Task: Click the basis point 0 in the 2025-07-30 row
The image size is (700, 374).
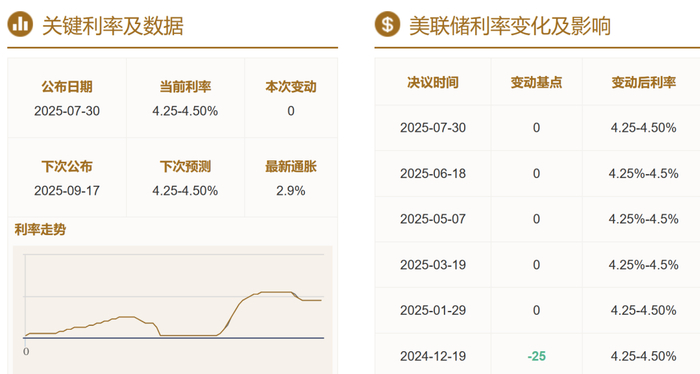Action: (536, 128)
